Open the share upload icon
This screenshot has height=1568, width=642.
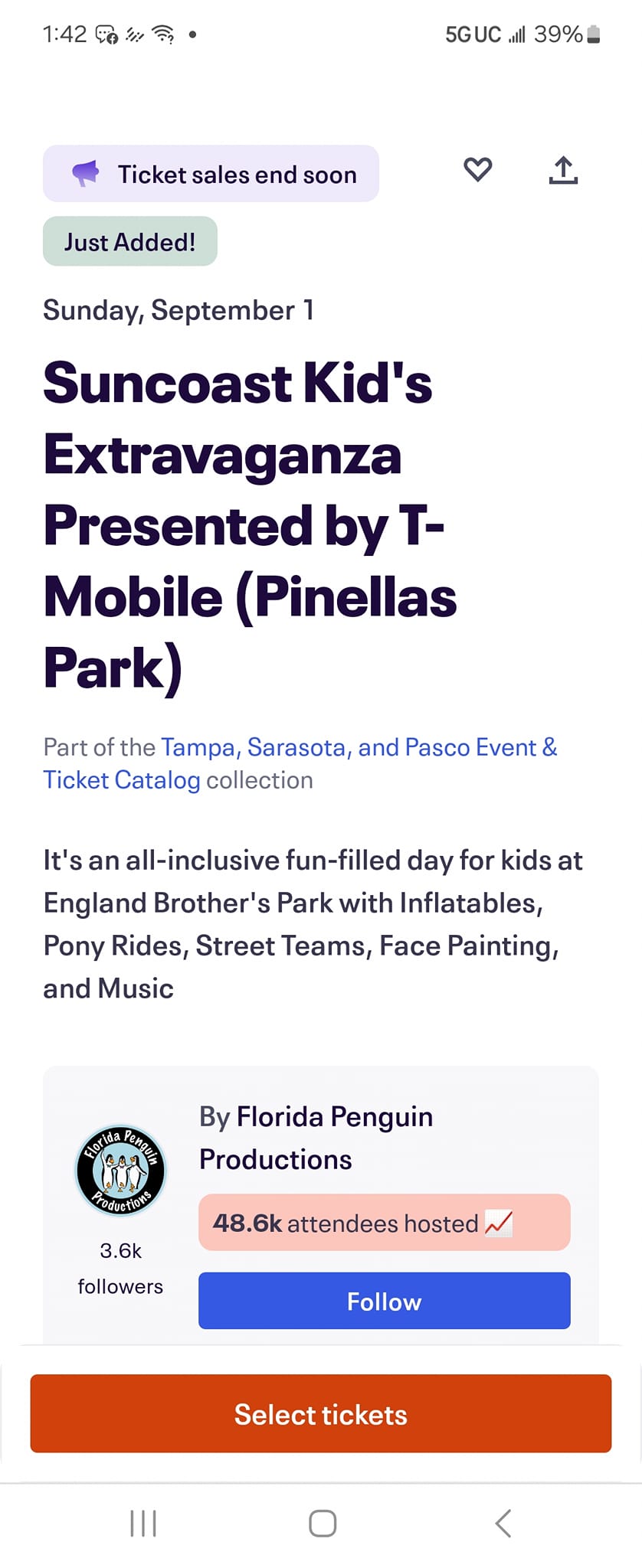click(x=563, y=170)
